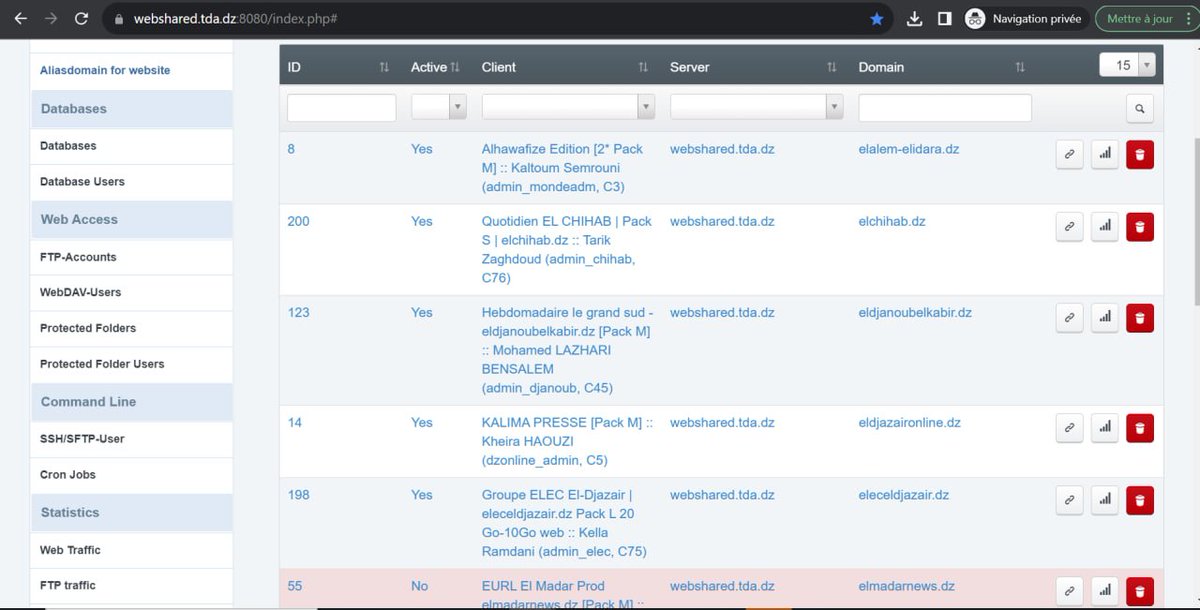Open Databases item in sidebar

coord(68,146)
